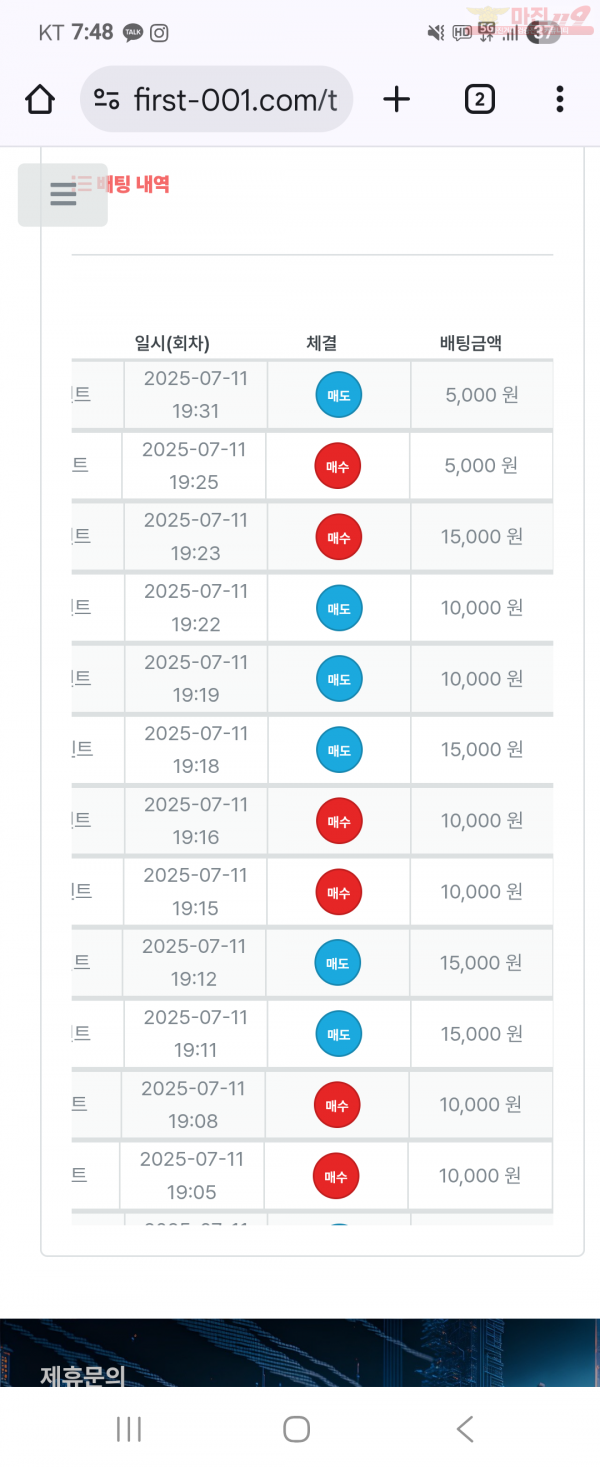Select the 배팅금액 column header

pyautogui.click(x=470, y=343)
